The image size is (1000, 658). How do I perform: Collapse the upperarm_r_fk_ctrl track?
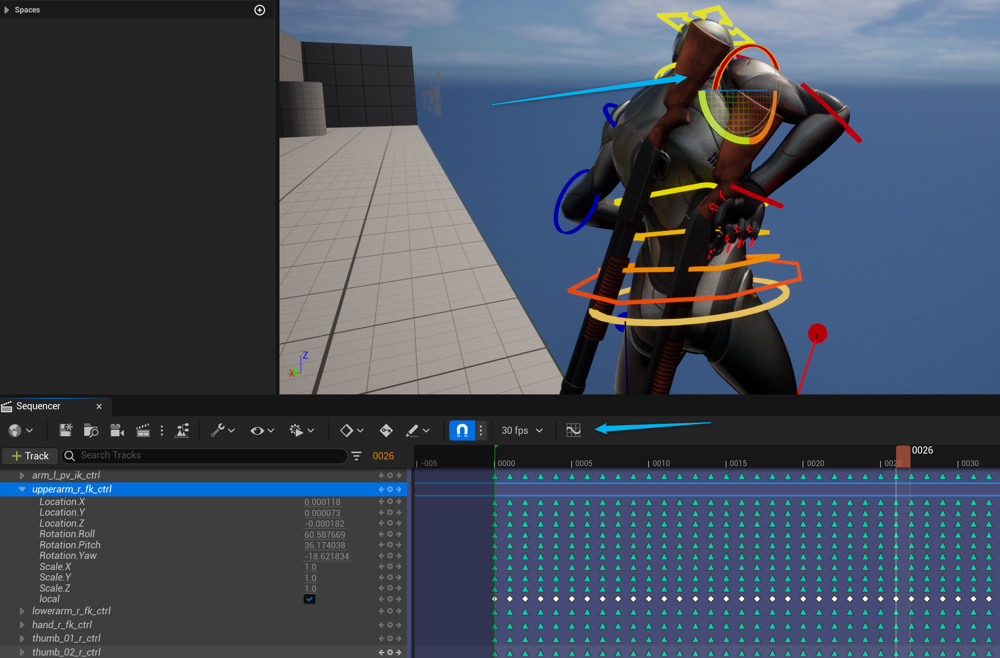(22, 489)
